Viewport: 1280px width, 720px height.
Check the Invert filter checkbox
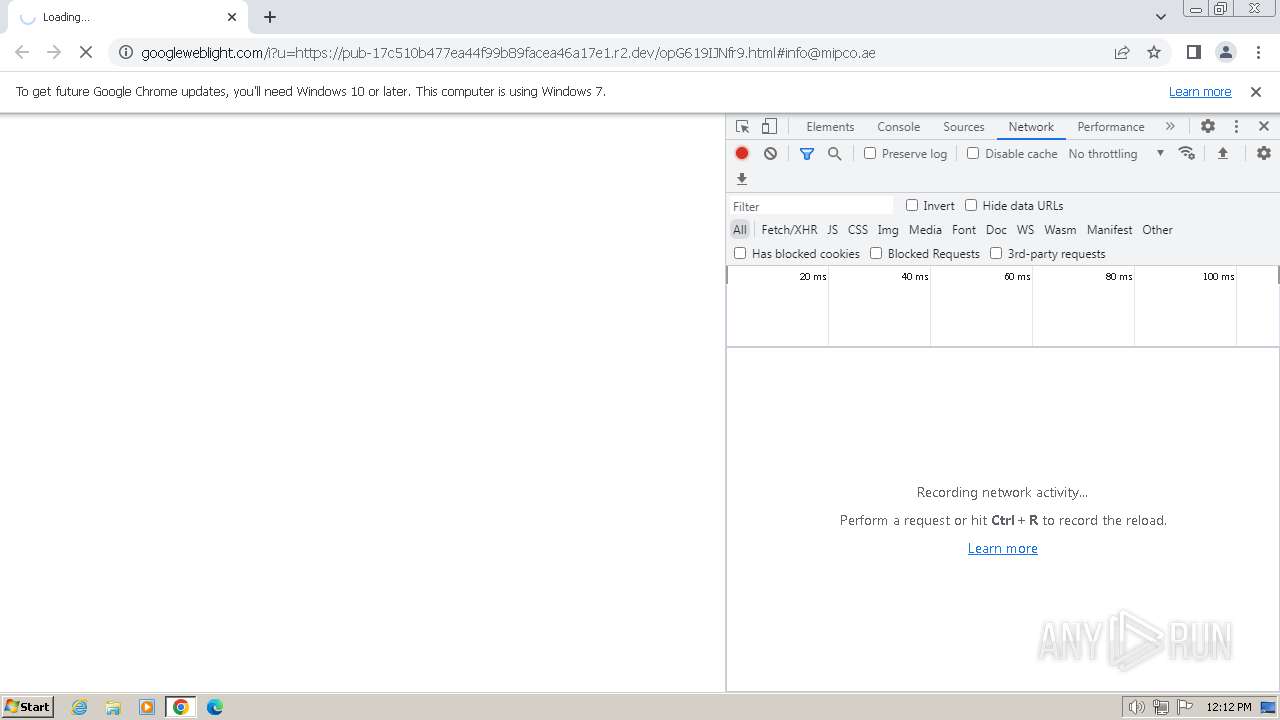(x=912, y=205)
